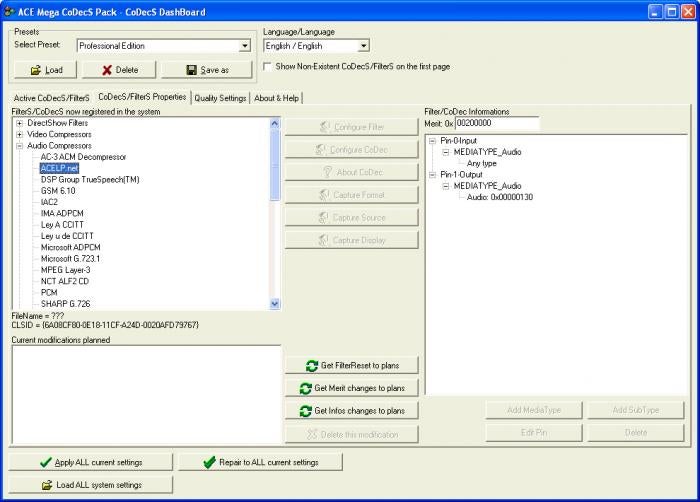Collapse the Pin-1-Output node
Screen dimensions: 700x502
pyautogui.click(x=432, y=175)
